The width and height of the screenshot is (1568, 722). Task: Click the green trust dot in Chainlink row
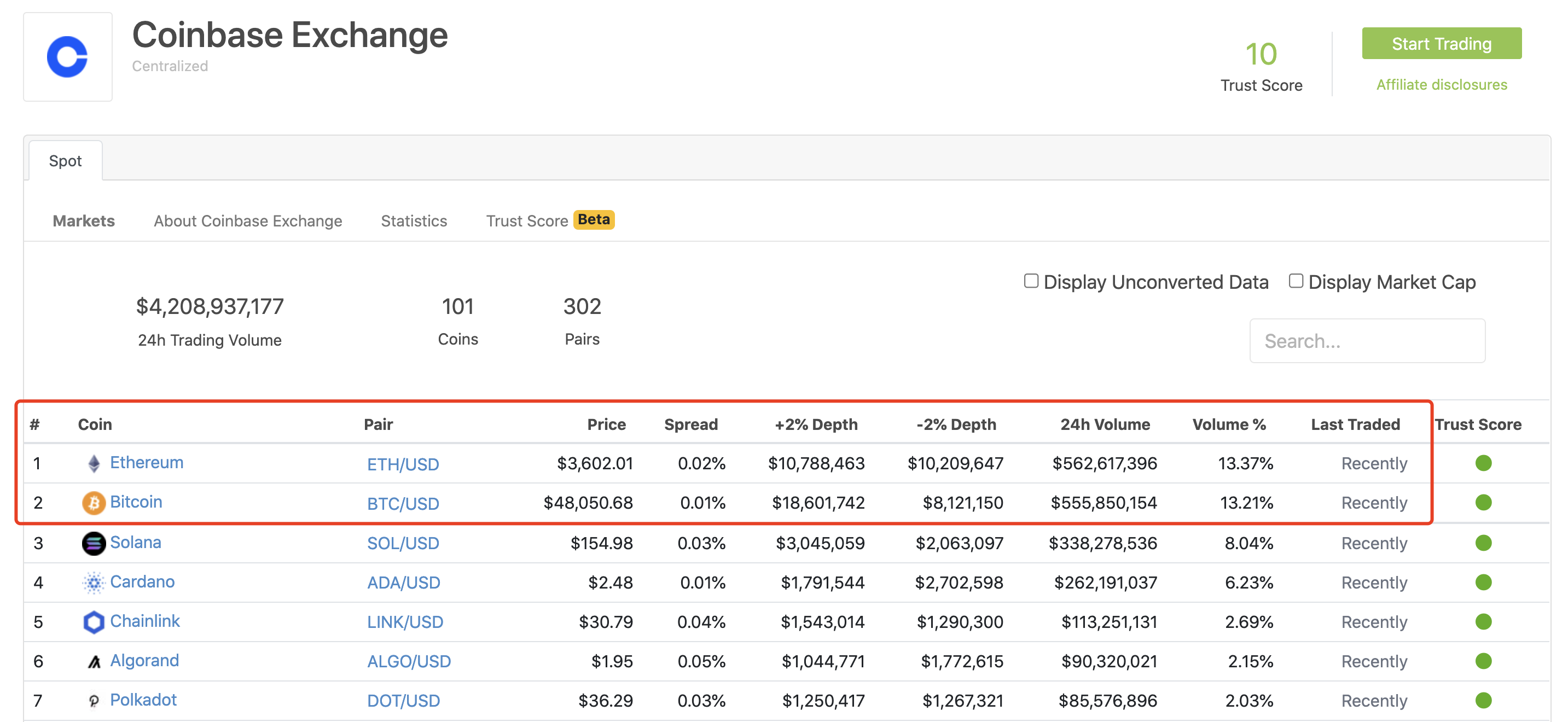click(x=1483, y=622)
